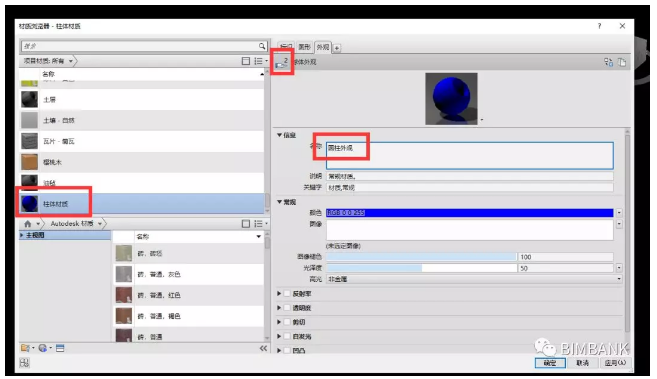Click the help question mark in title bar
Image resolution: width=657 pixels, height=379 pixels.
point(600,26)
